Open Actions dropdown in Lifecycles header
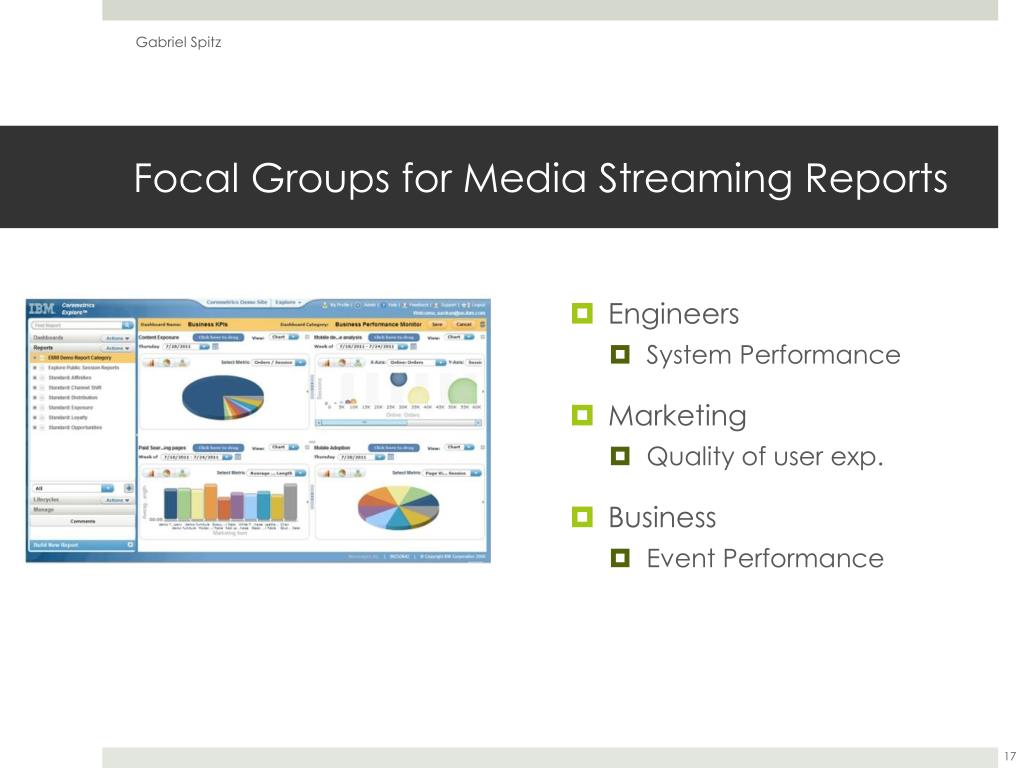 (x=118, y=500)
